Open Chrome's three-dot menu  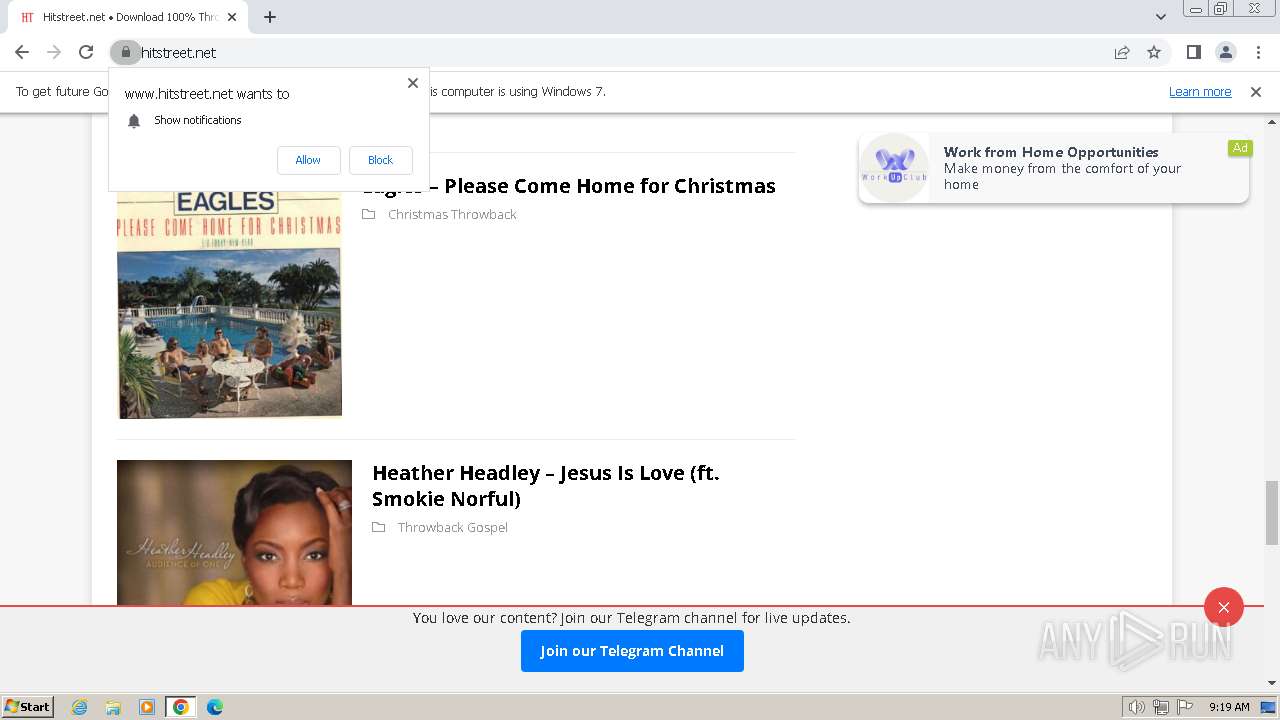click(x=1258, y=52)
